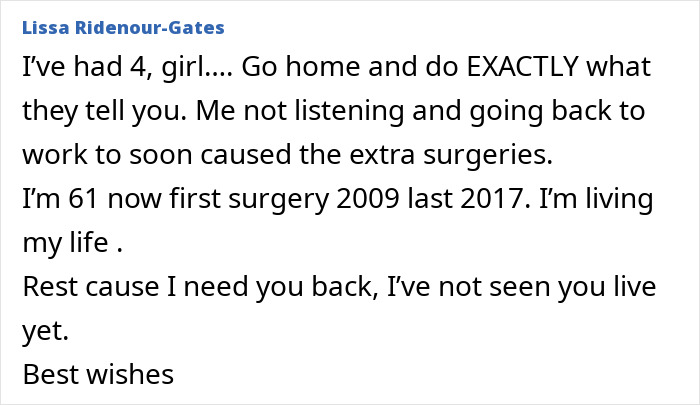700x405 pixels.
Task: Click "Go home" in the first line
Action: [x=301, y=67]
